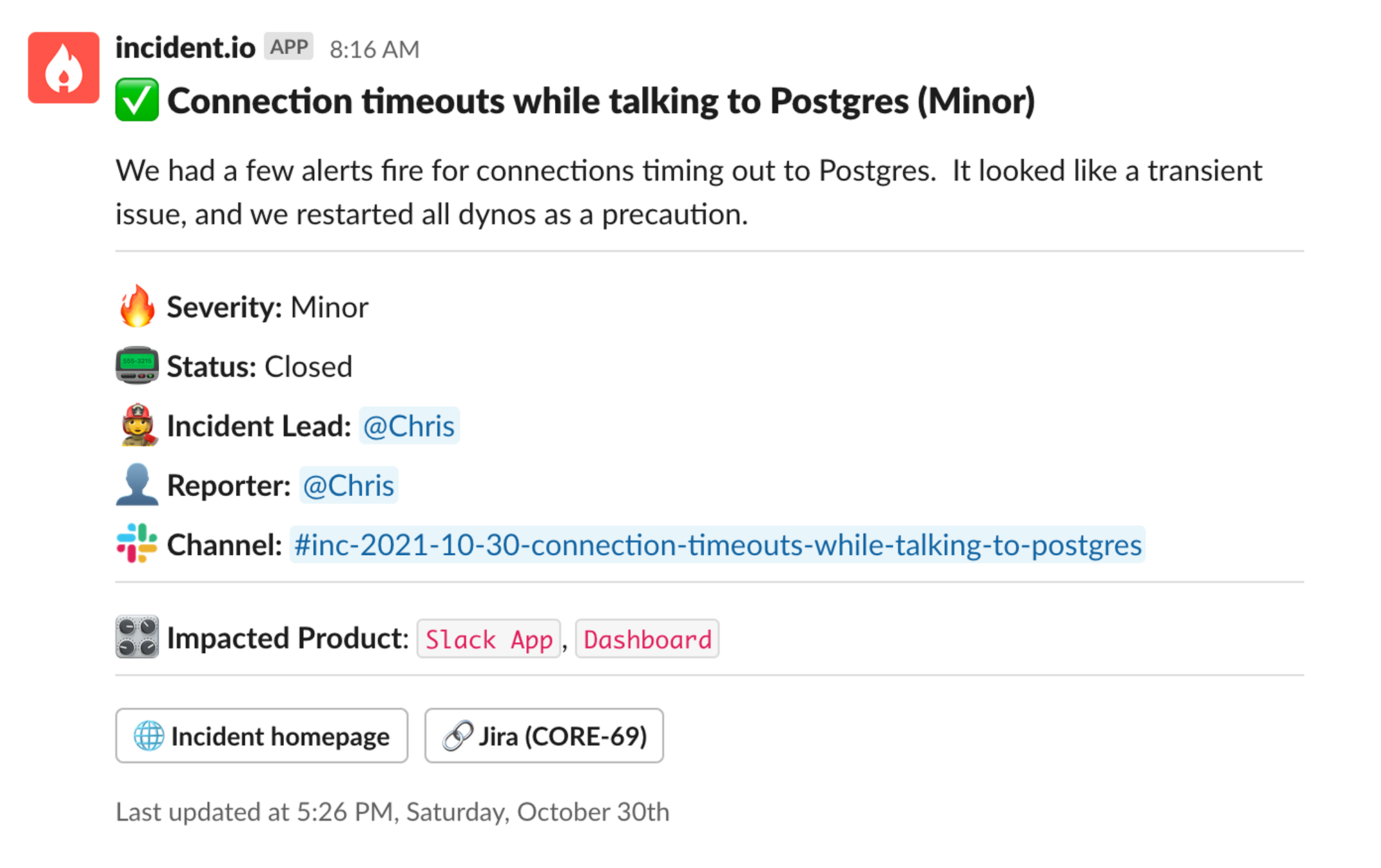This screenshot has width=1381, height=868.
Task: Click the firefighter emoji beside Incident Lead
Action: pos(137,425)
